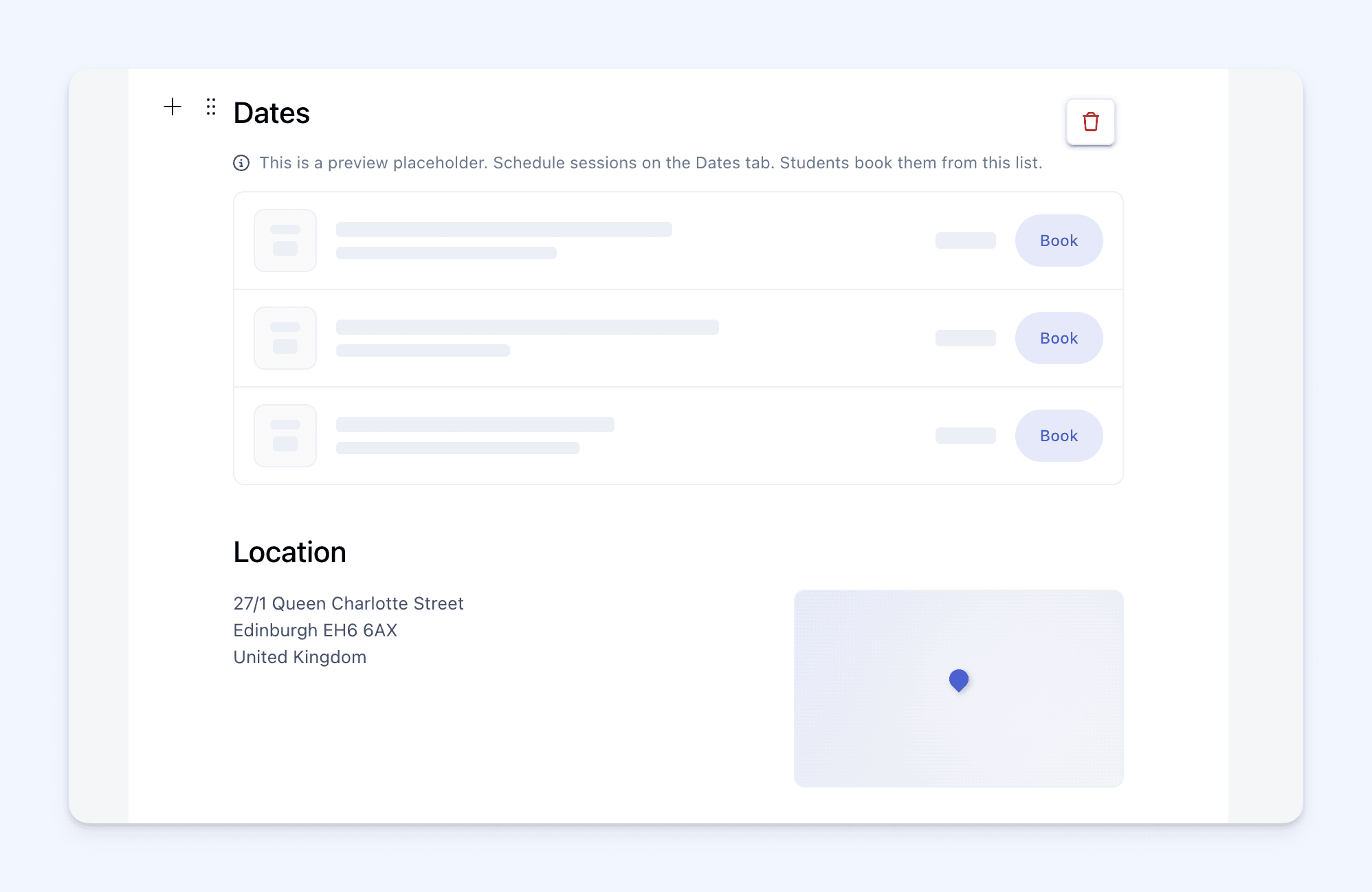1372x892 pixels.
Task: Click the 27/1 Queen Charlotte Street address line
Action: click(x=348, y=603)
